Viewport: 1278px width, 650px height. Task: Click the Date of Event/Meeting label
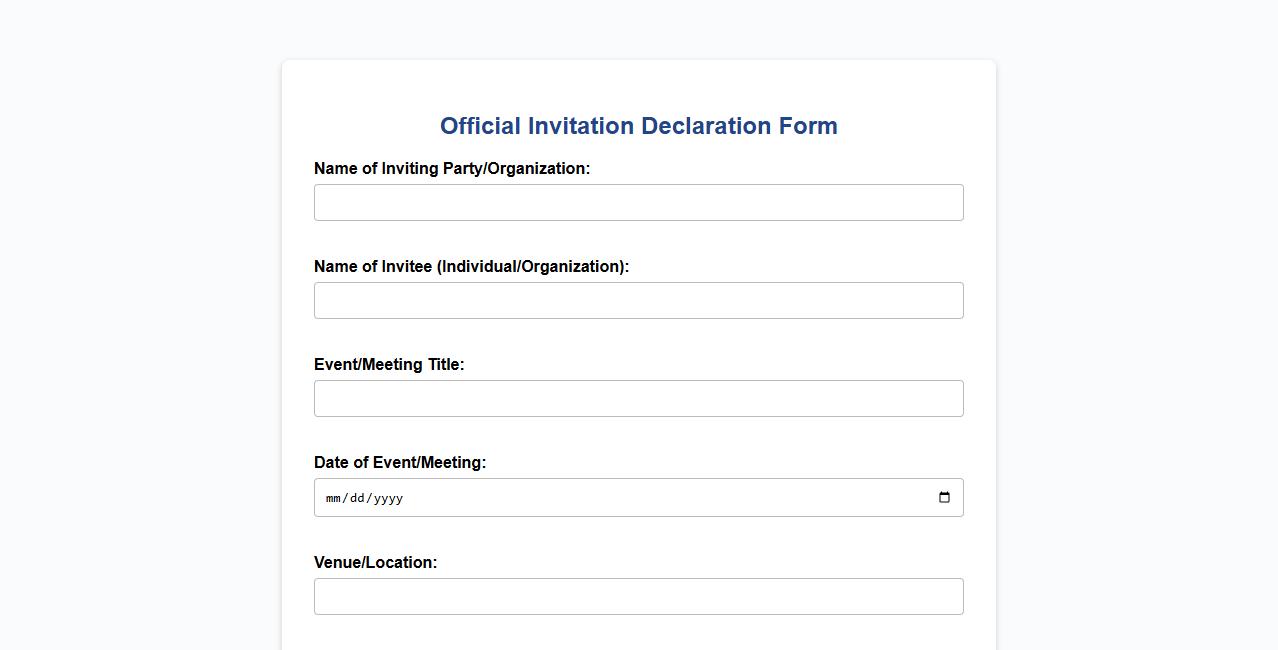399,462
